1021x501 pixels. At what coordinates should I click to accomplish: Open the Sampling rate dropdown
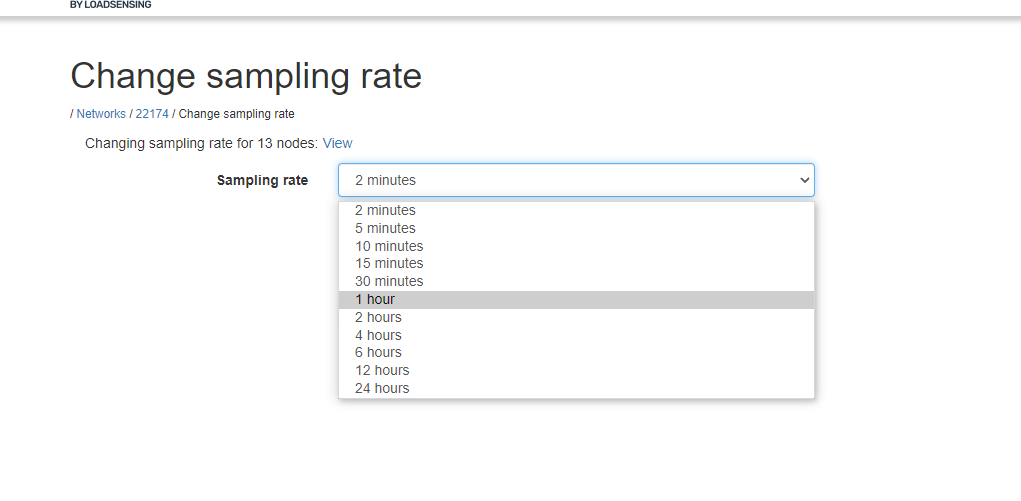(x=576, y=180)
